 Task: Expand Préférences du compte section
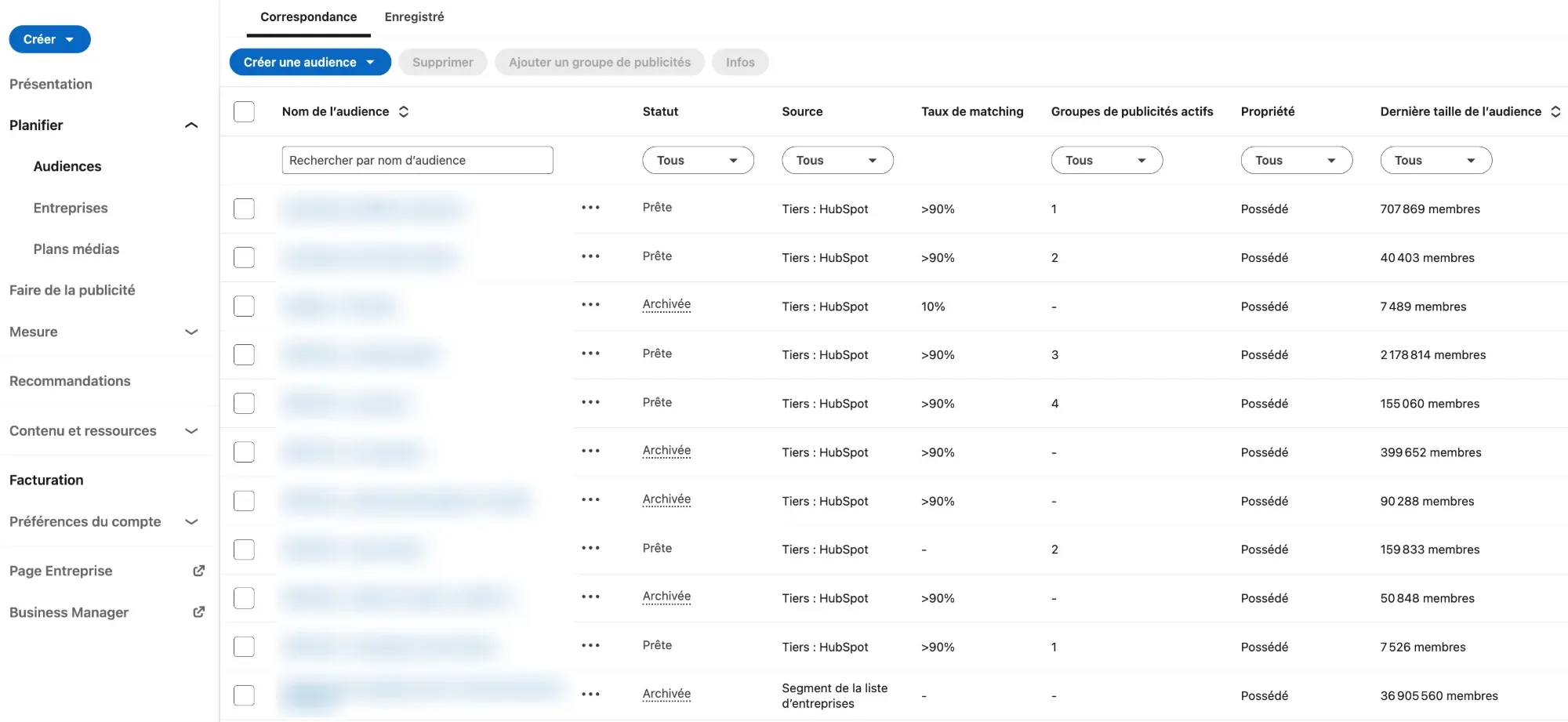pos(191,522)
